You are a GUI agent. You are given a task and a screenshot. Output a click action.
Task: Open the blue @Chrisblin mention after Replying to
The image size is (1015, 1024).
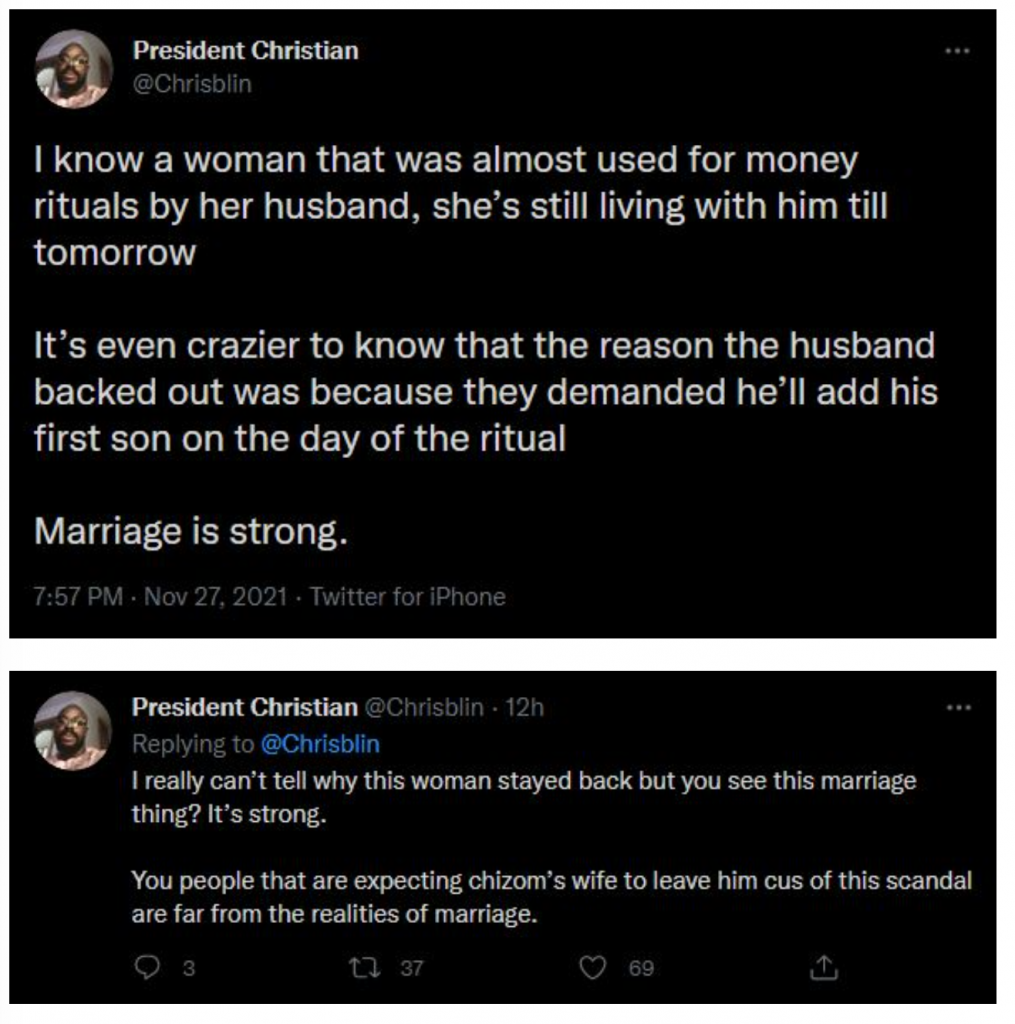pos(320,744)
